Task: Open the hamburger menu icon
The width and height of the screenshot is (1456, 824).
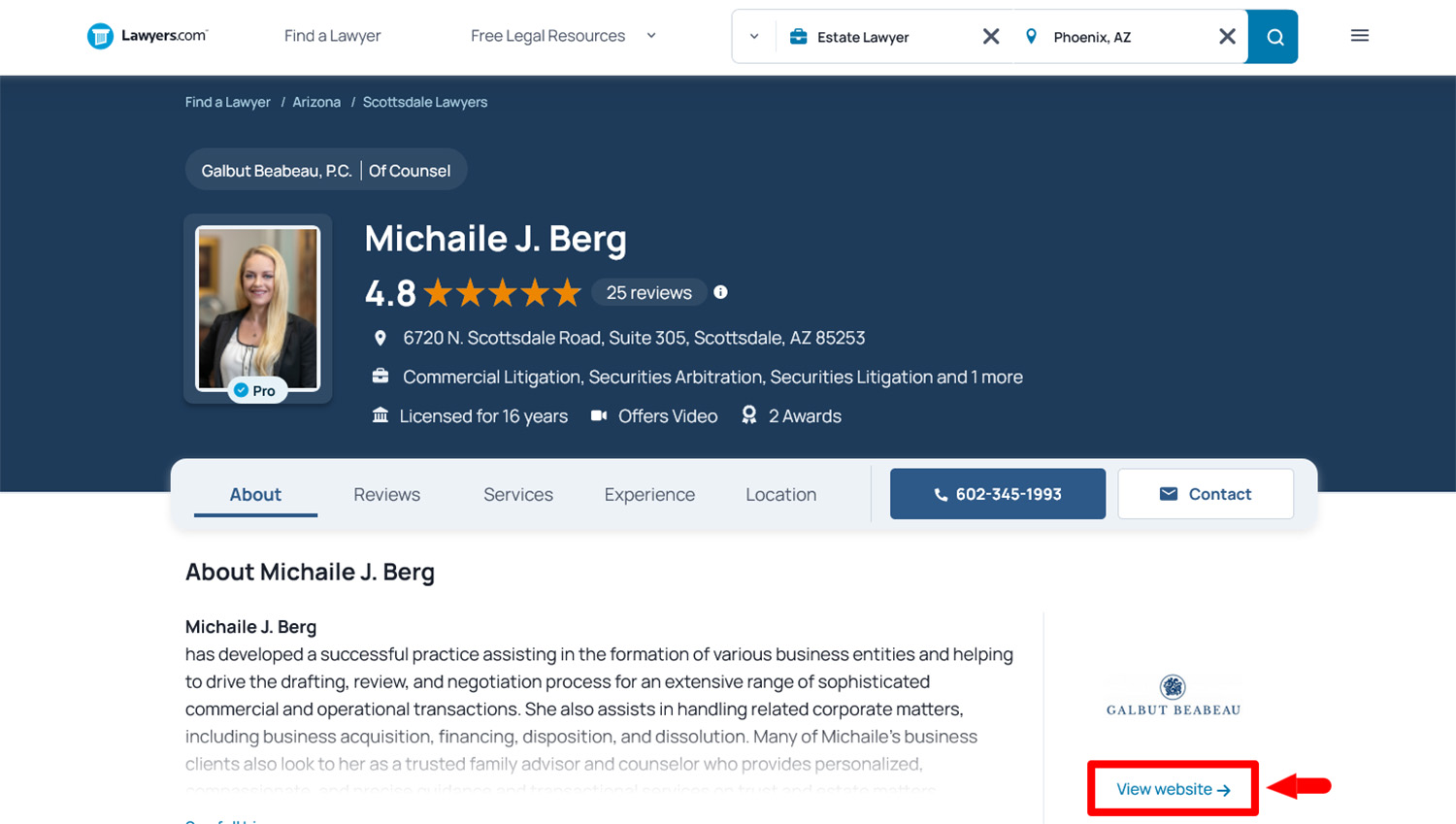Action: (x=1359, y=36)
